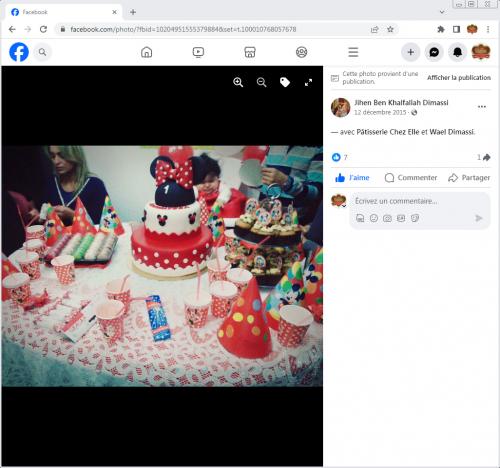This screenshot has width=500, height=468.
Task: Click the birthday cake photo
Action: pyautogui.click(x=162, y=266)
